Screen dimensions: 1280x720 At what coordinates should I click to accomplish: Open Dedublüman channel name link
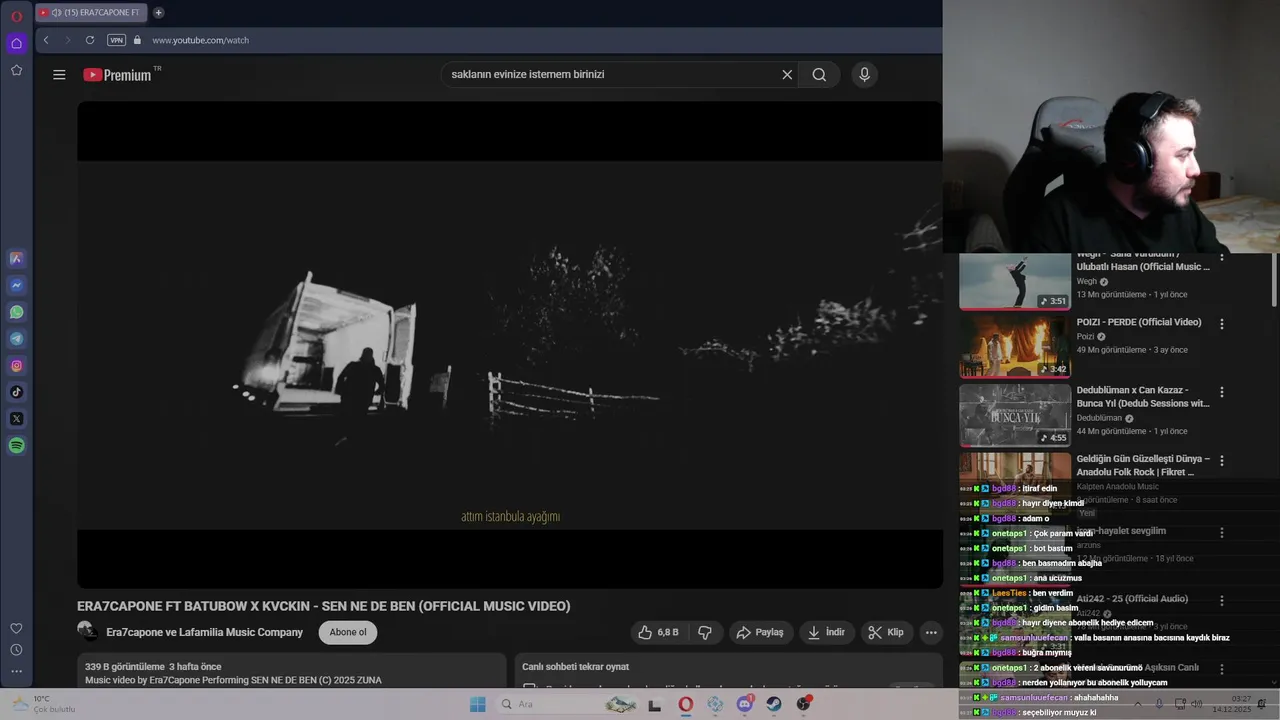[1099, 418]
